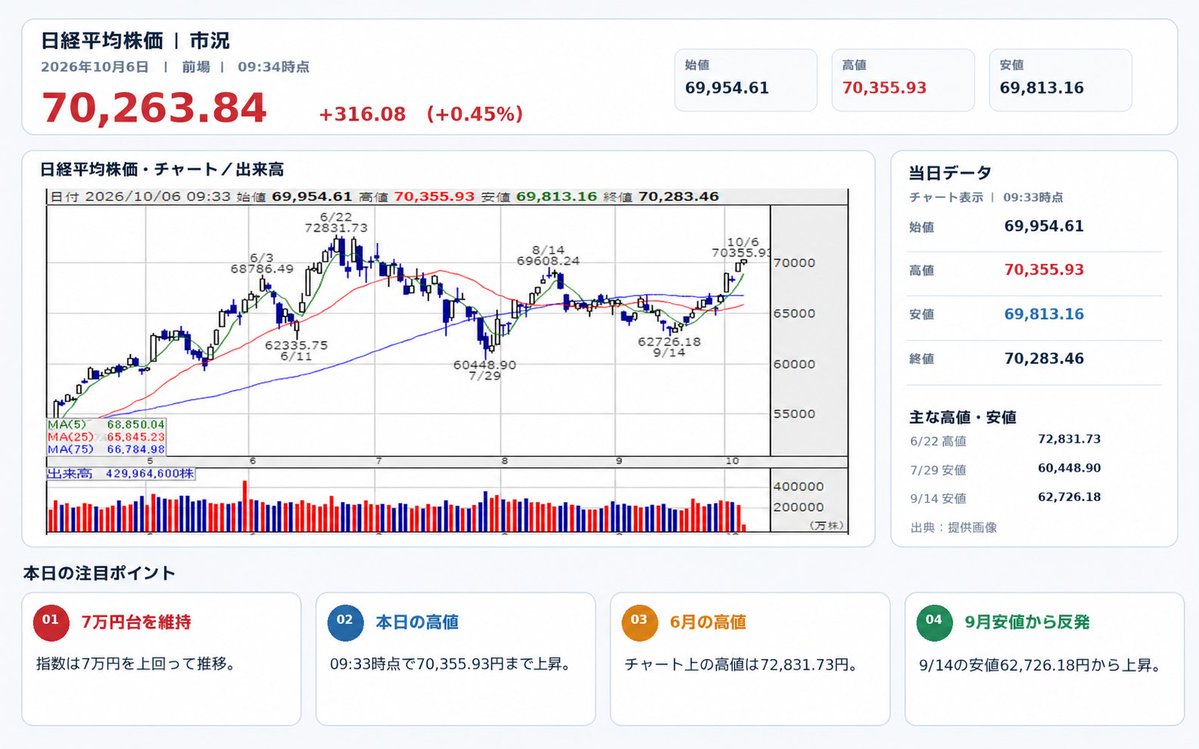Click the chart header 終値 70,283.46
The height and width of the screenshot is (749, 1199).
[x=661, y=196]
